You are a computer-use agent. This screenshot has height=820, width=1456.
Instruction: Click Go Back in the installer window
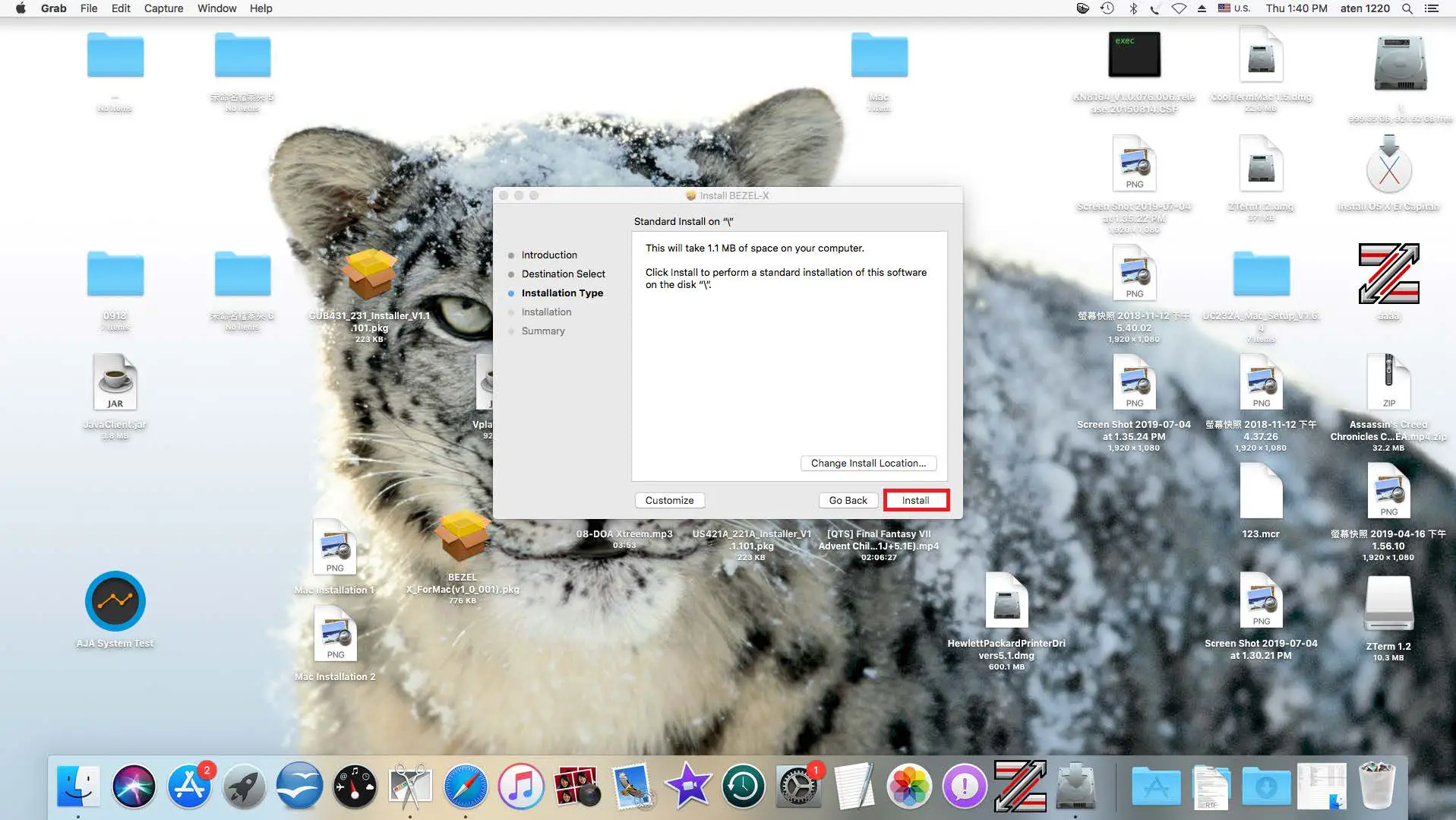tap(848, 500)
